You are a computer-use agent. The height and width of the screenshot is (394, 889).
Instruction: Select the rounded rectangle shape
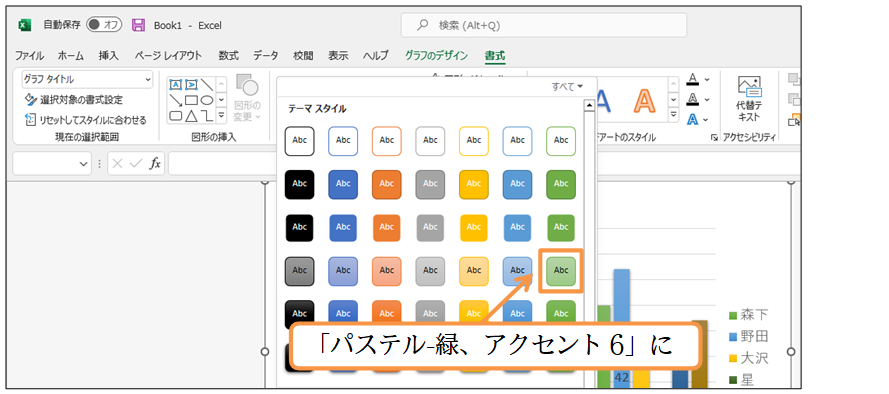pos(176,116)
